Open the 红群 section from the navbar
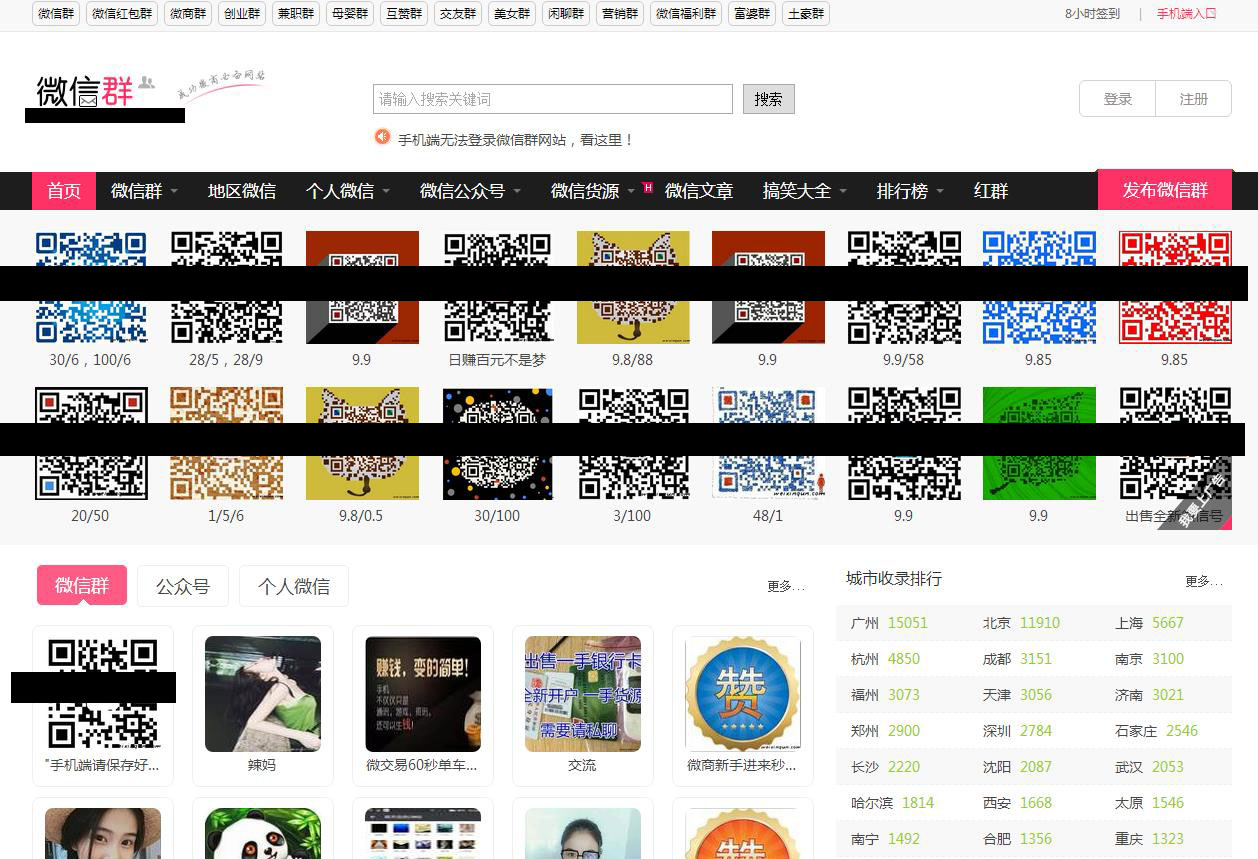1258x859 pixels. click(x=990, y=191)
